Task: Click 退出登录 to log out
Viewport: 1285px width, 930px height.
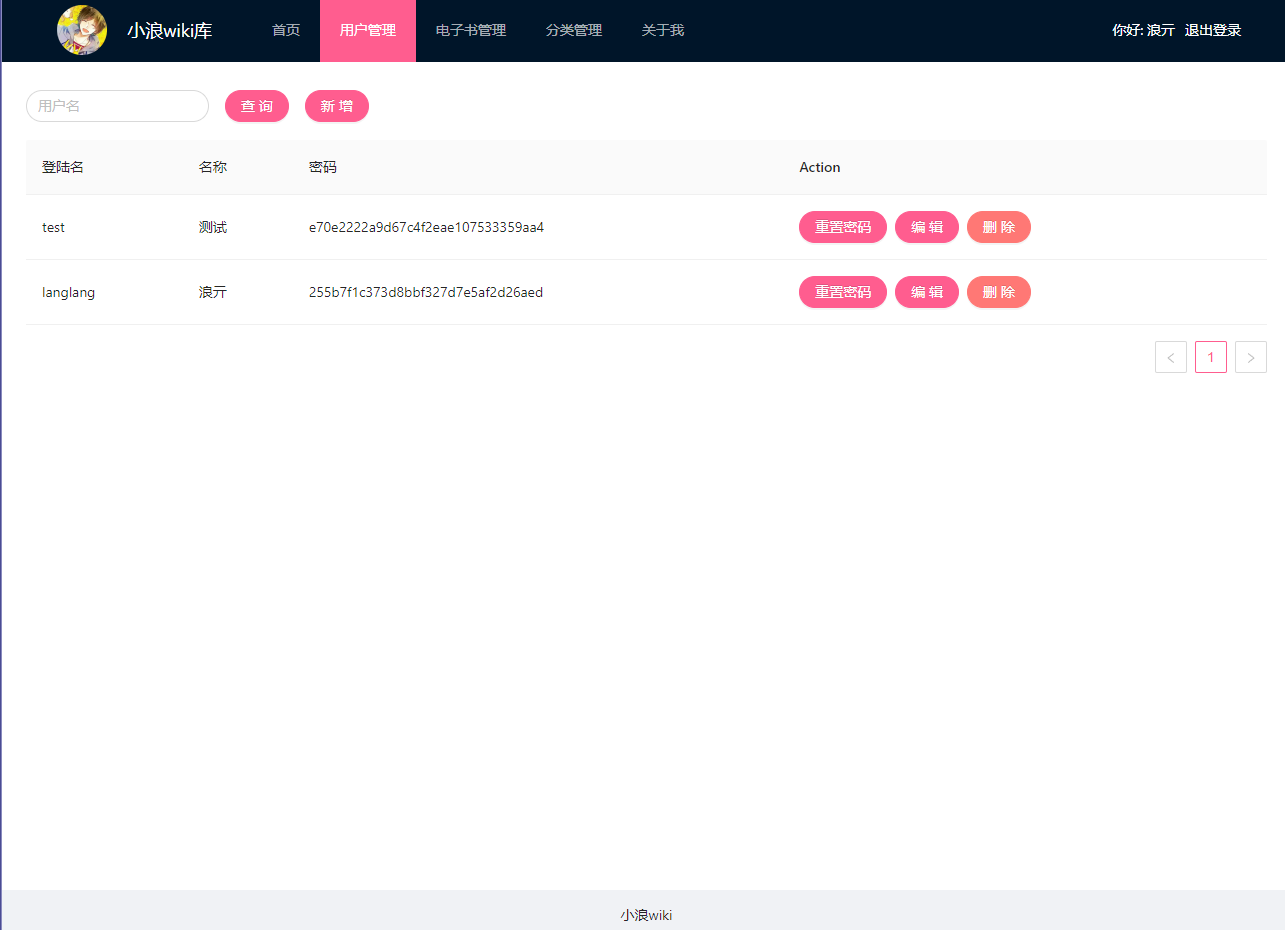Action: click(x=1212, y=30)
